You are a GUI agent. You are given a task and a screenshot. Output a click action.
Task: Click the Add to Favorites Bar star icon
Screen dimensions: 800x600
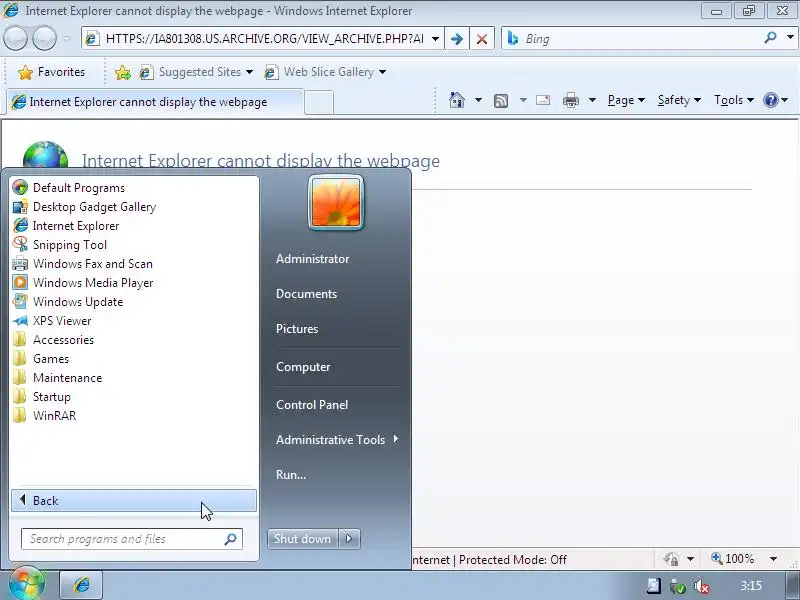click(122, 72)
